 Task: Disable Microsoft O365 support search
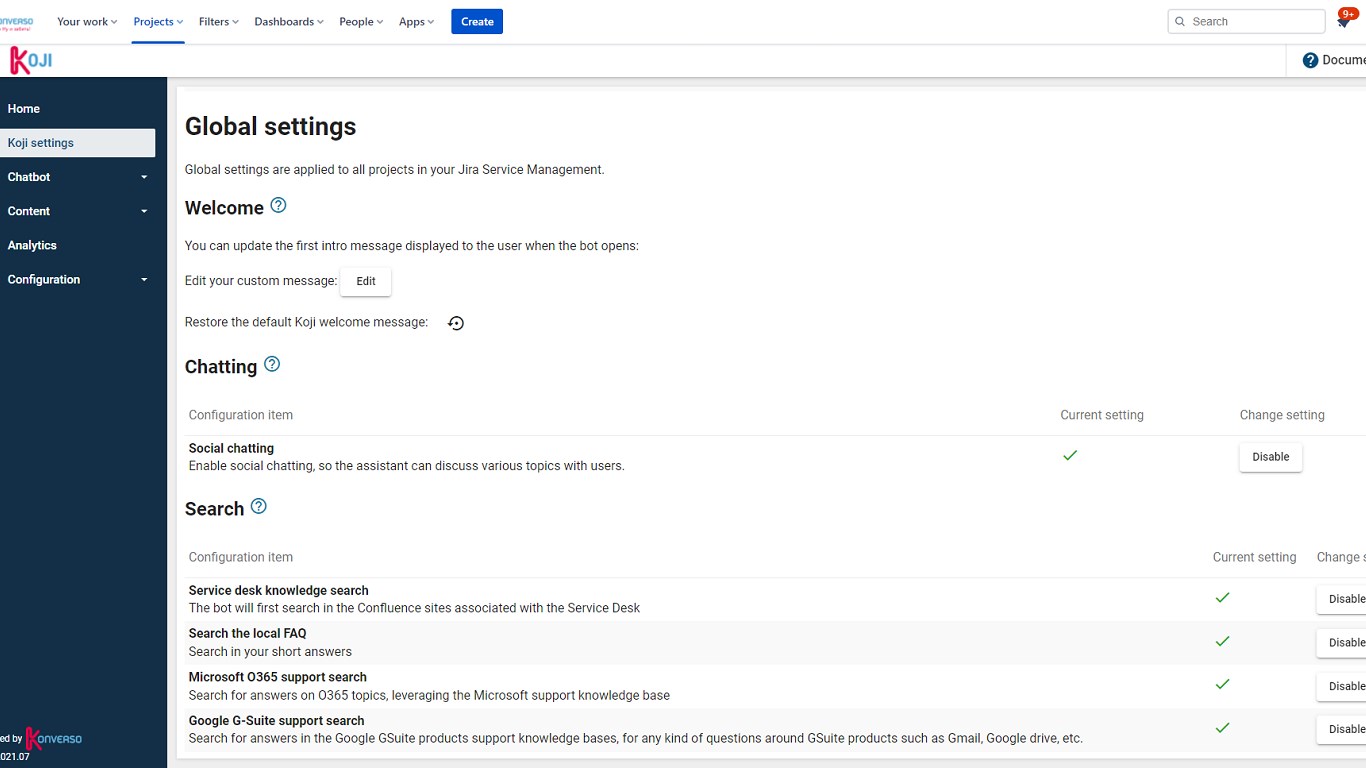click(x=1344, y=686)
